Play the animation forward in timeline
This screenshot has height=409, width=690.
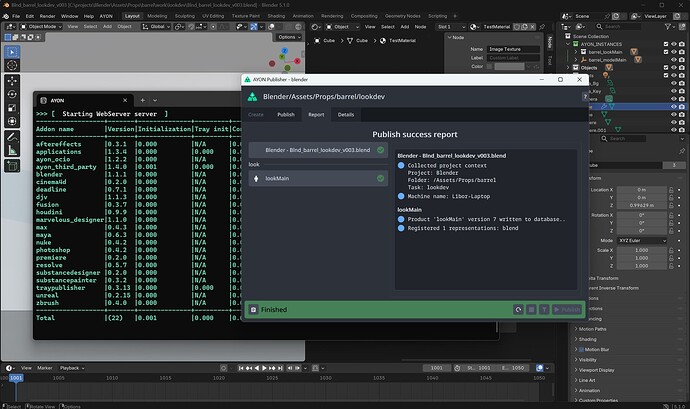coord(264,368)
